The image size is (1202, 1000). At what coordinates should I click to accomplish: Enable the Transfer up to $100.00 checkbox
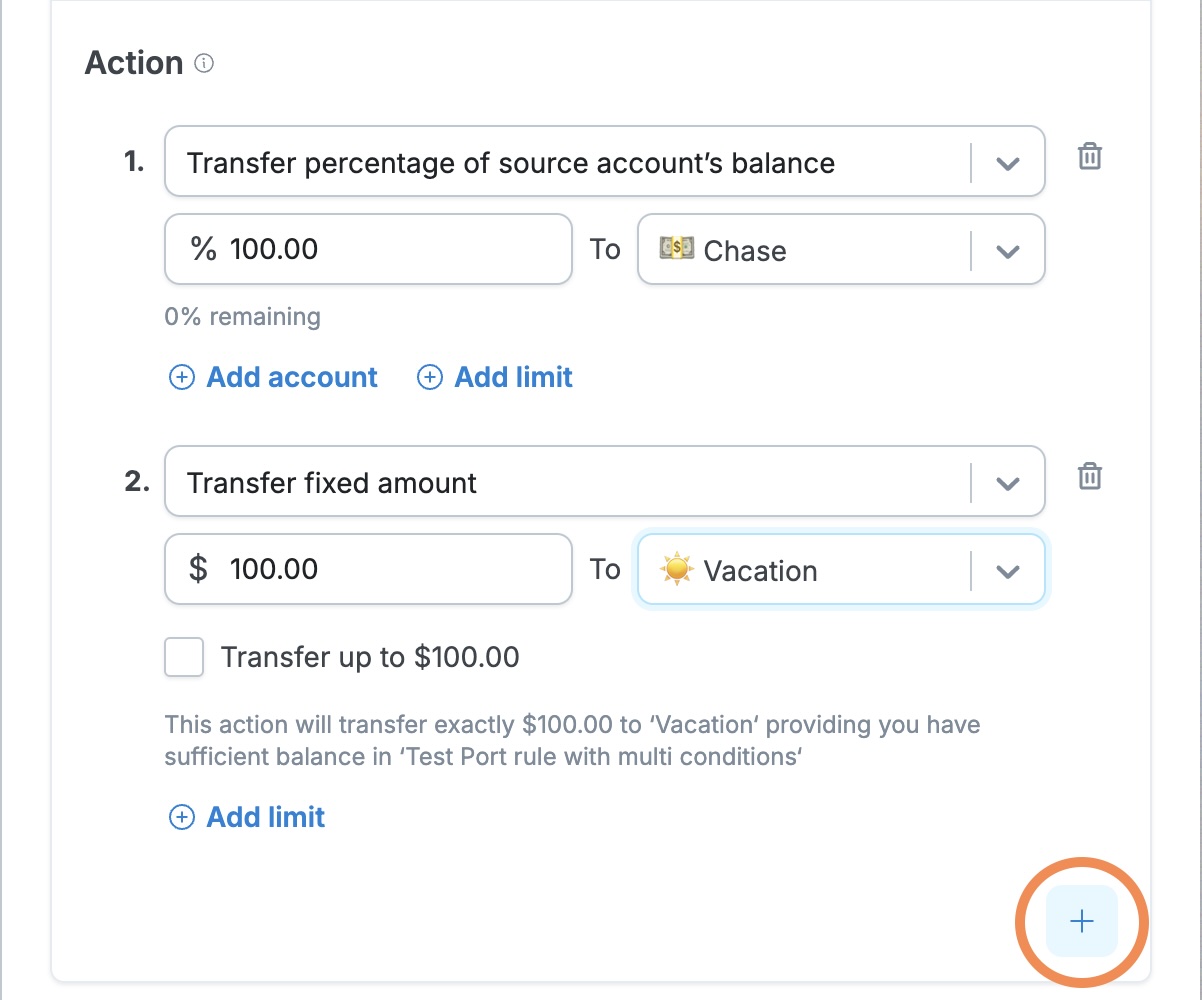[x=184, y=658]
